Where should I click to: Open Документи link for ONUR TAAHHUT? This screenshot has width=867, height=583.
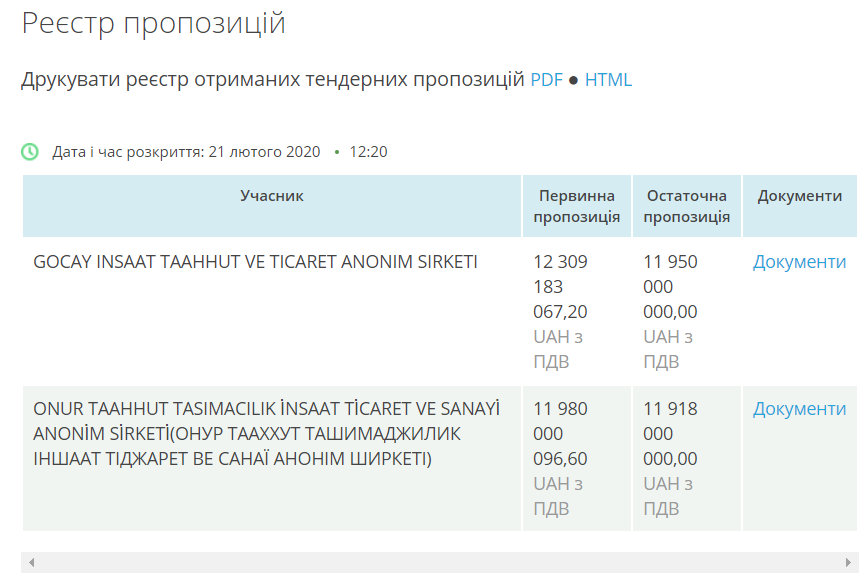point(799,409)
